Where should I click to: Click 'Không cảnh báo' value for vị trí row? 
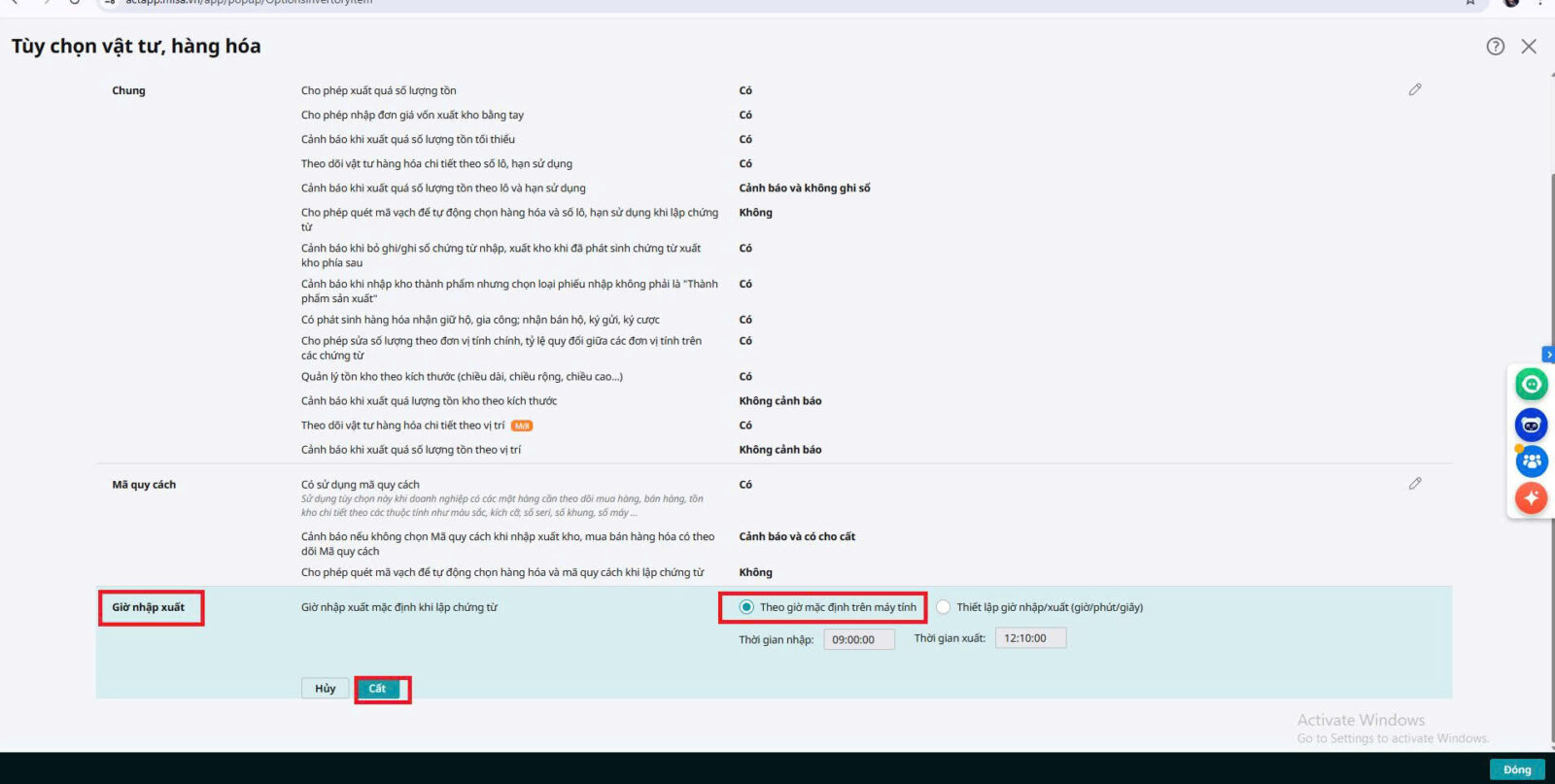(x=780, y=450)
